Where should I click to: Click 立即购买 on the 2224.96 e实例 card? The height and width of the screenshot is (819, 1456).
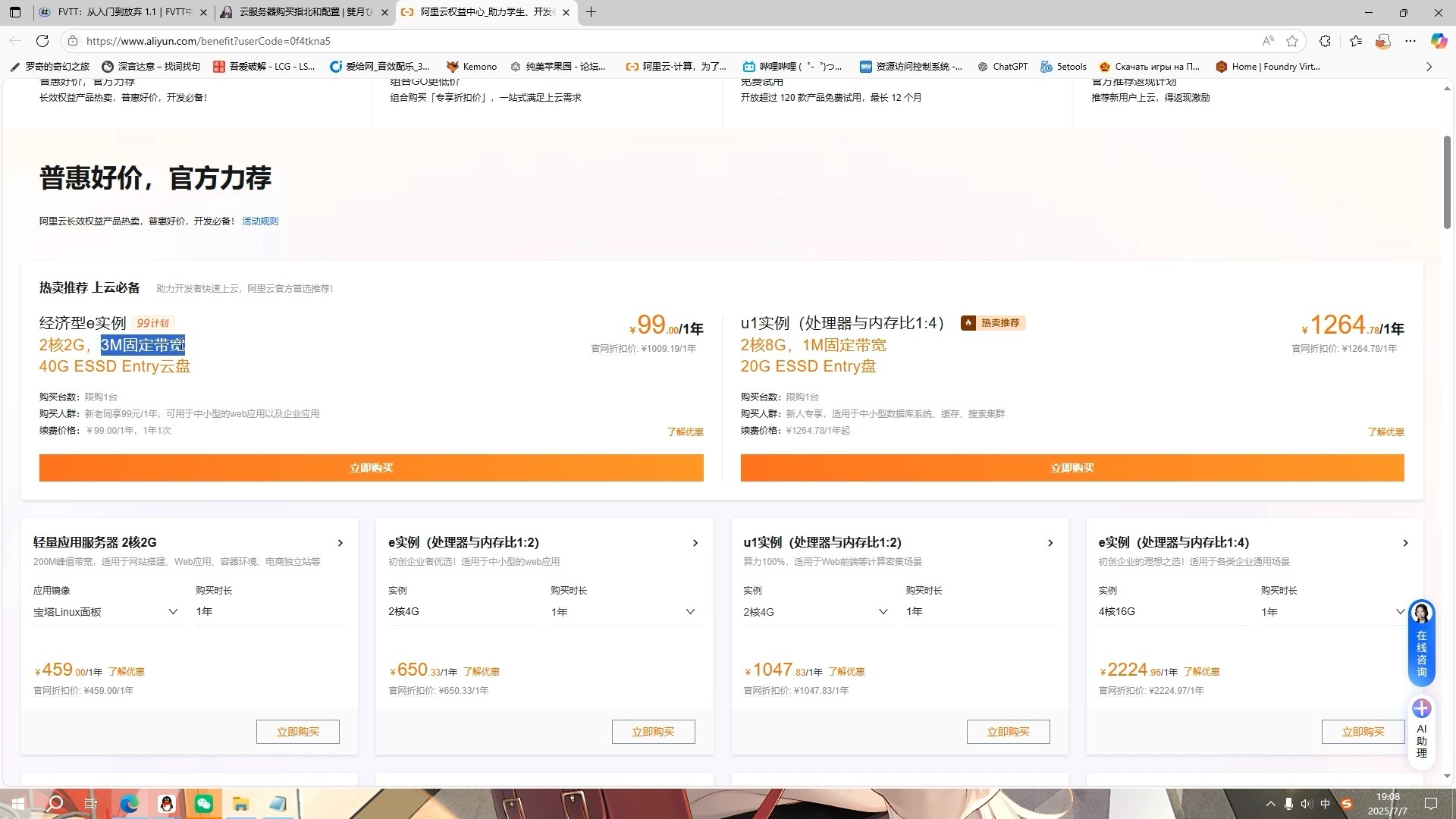pos(1363,732)
